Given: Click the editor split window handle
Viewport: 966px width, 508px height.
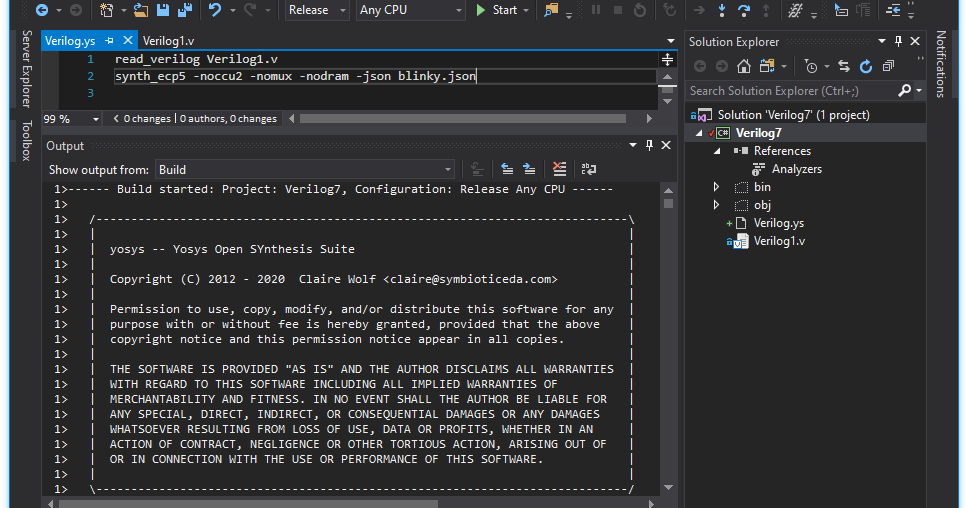Looking at the screenshot, I should coord(667,60).
